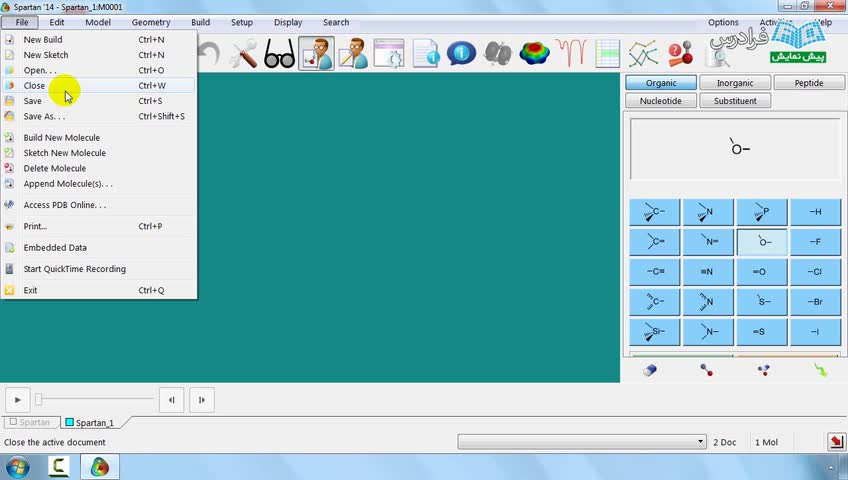The width and height of the screenshot is (848, 480).
Task: Open the Orbital Energies gray icon
Action: (498, 54)
